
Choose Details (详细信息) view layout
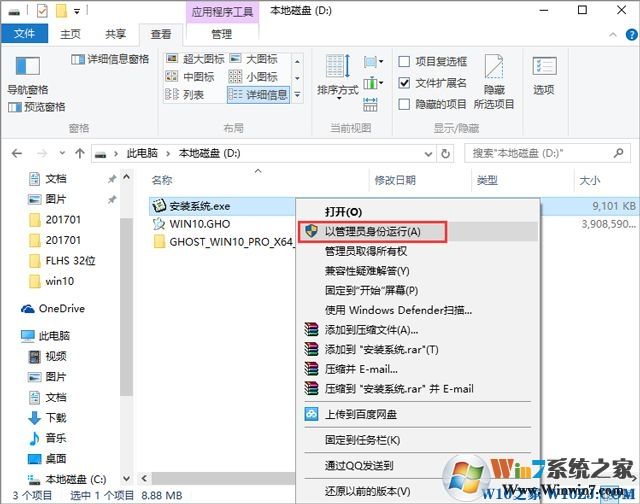click(x=258, y=95)
